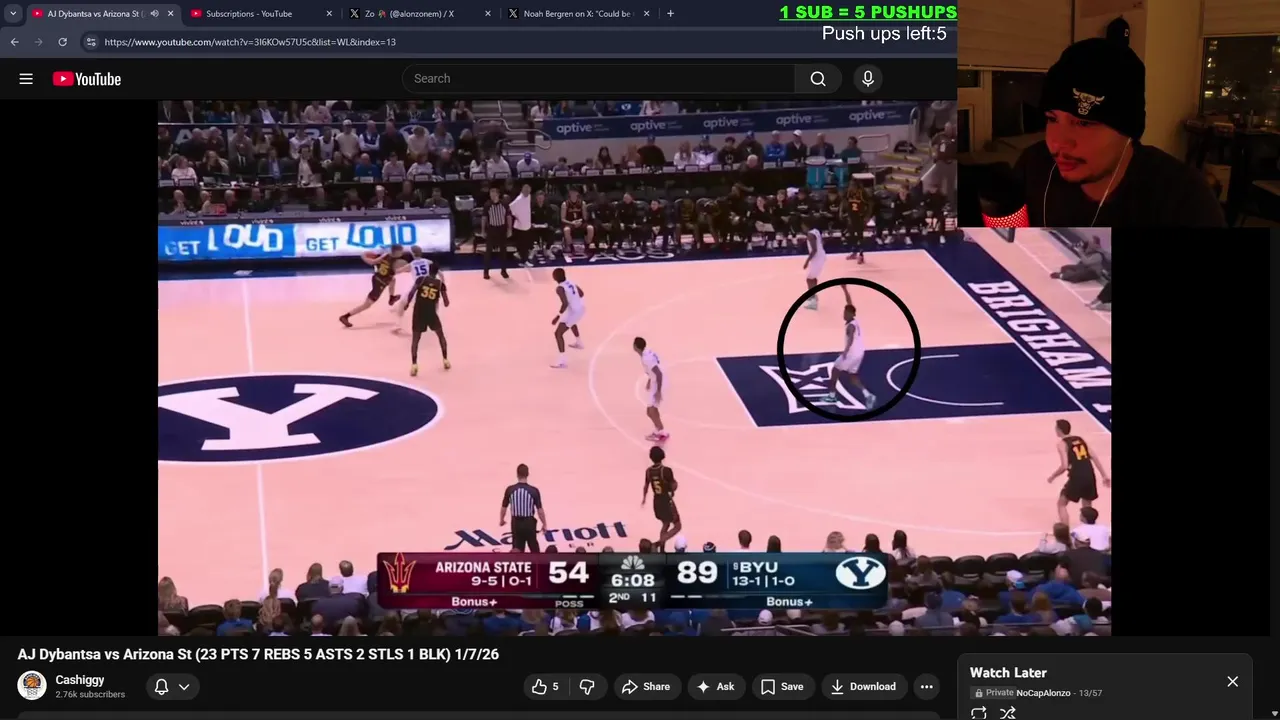Open the Cashiggy channel name link
This screenshot has width=1280, height=720.
(80, 680)
